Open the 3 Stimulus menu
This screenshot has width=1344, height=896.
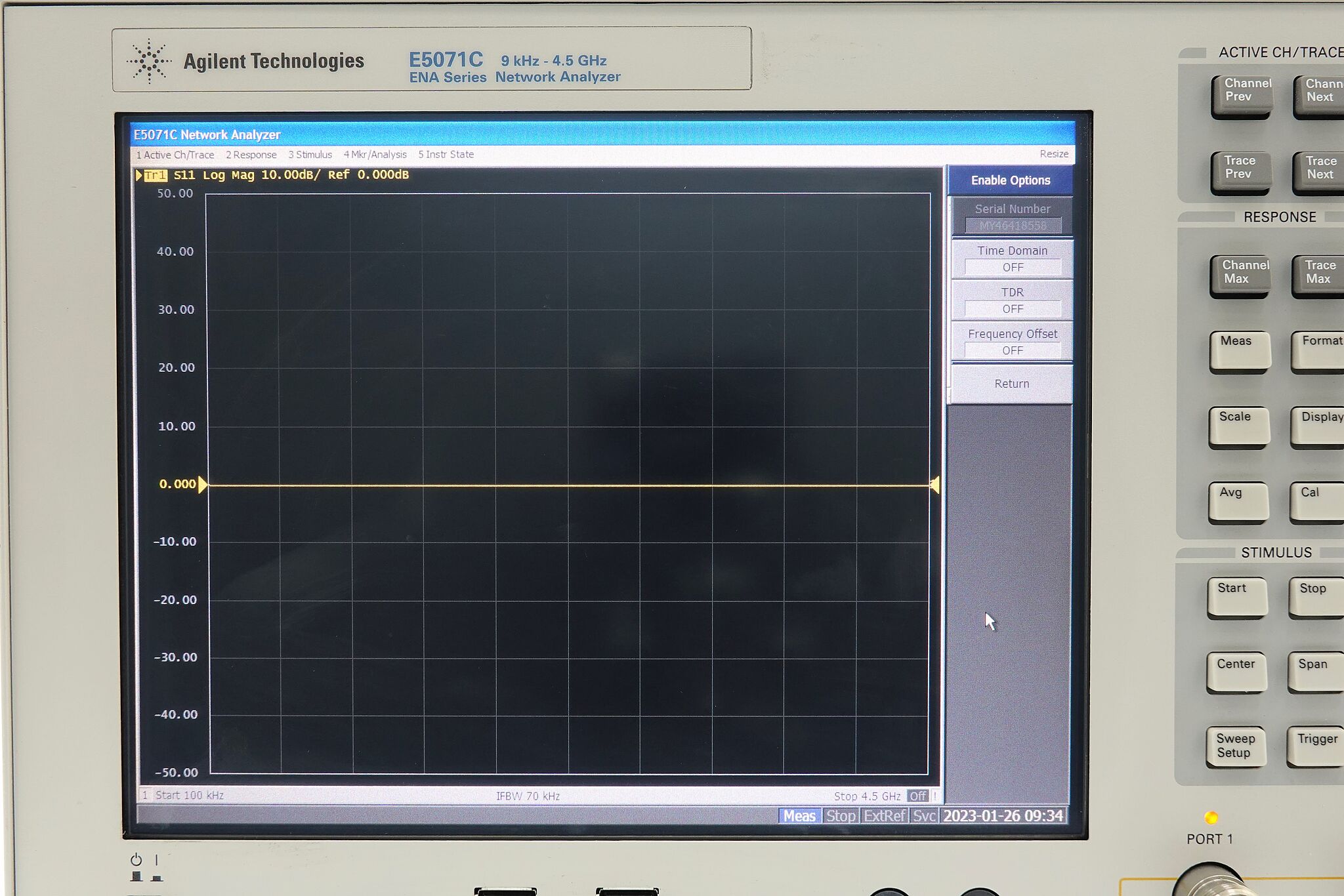[x=310, y=155]
